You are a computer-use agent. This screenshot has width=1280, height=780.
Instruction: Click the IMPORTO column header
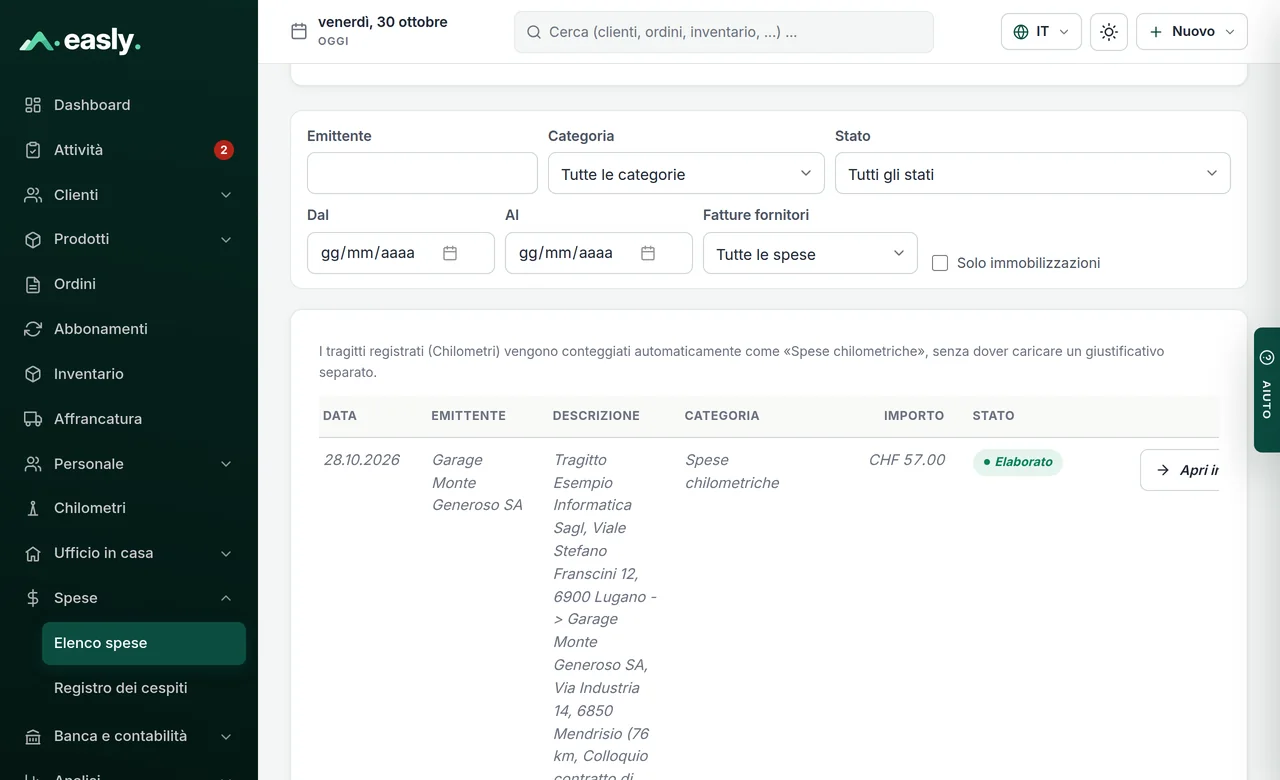[x=914, y=415]
